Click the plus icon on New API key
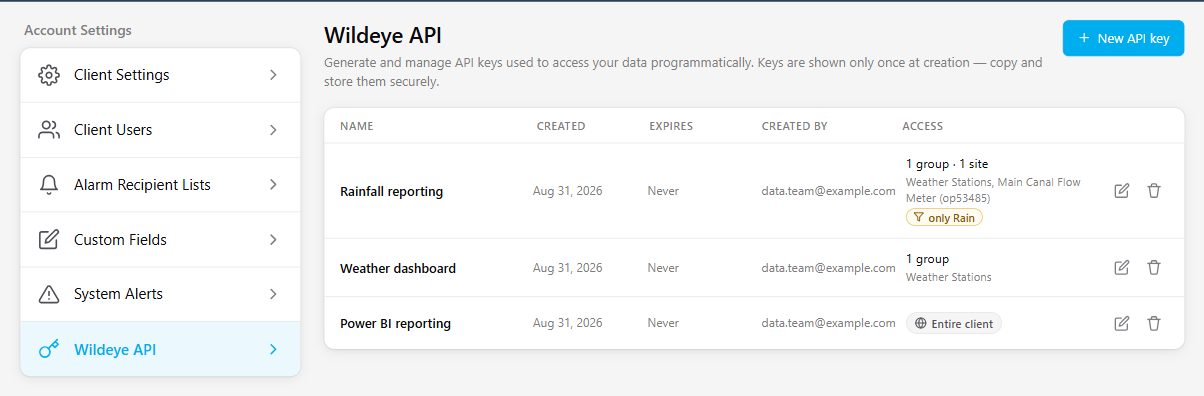This screenshot has height=396, width=1204. 1084,39
